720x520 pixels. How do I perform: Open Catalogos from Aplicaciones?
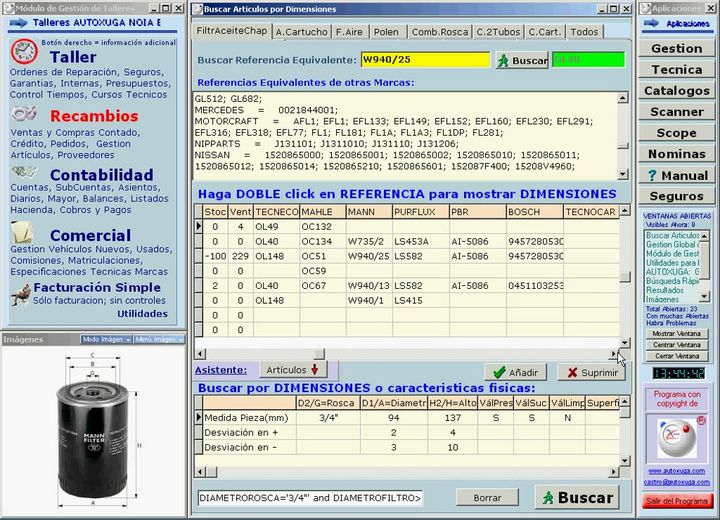(x=676, y=90)
